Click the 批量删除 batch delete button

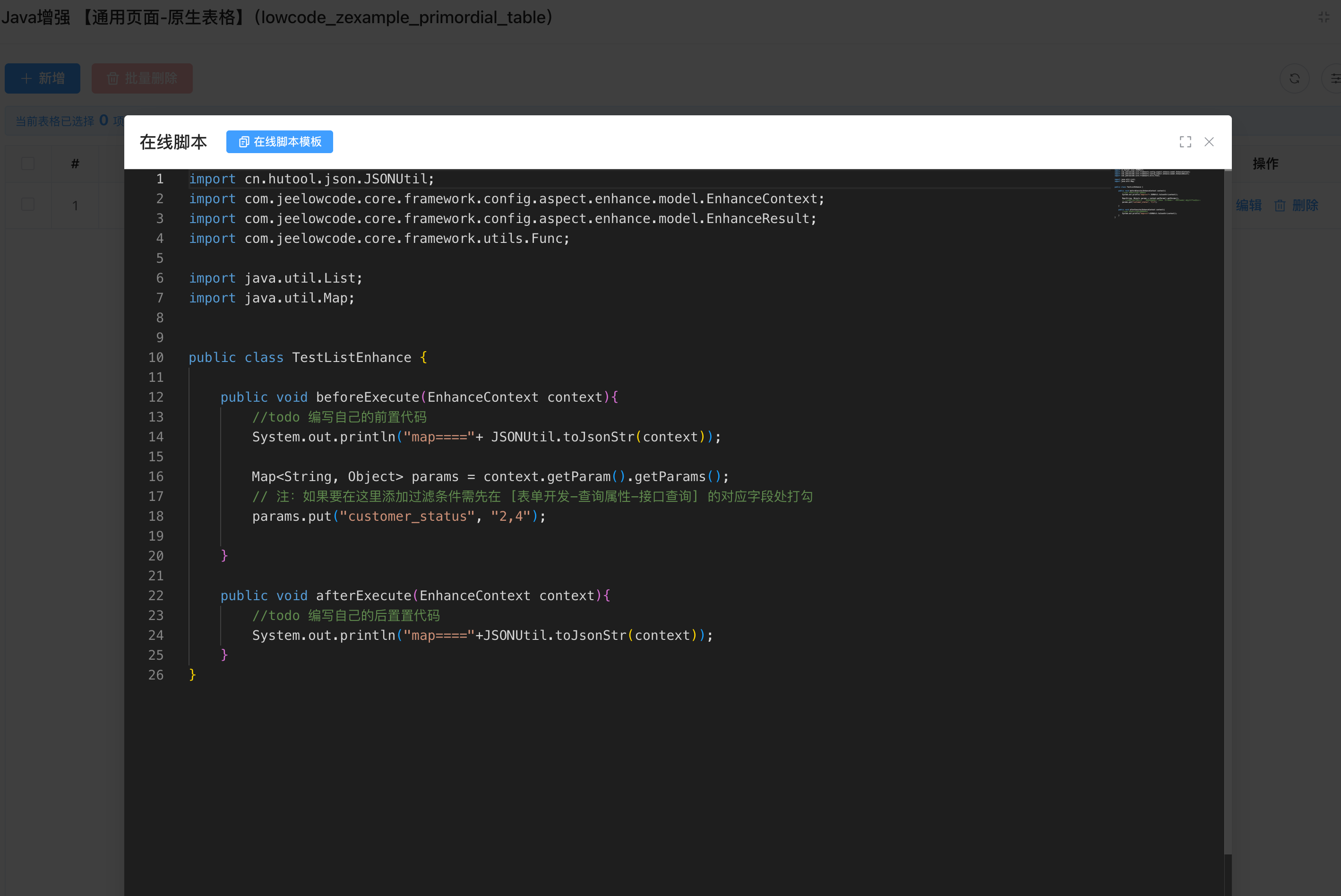(x=142, y=78)
